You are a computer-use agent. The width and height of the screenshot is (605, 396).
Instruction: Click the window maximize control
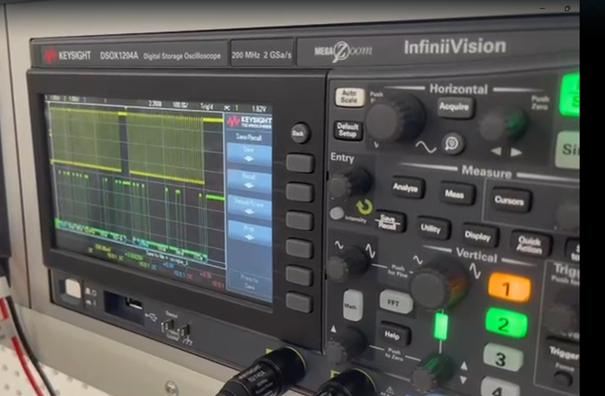pos(567,8)
